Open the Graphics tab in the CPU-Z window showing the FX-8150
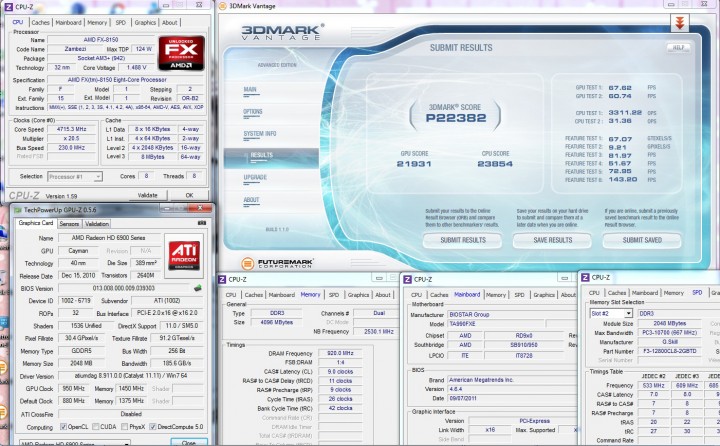Viewport: 720px width, 446px height. (145, 23)
